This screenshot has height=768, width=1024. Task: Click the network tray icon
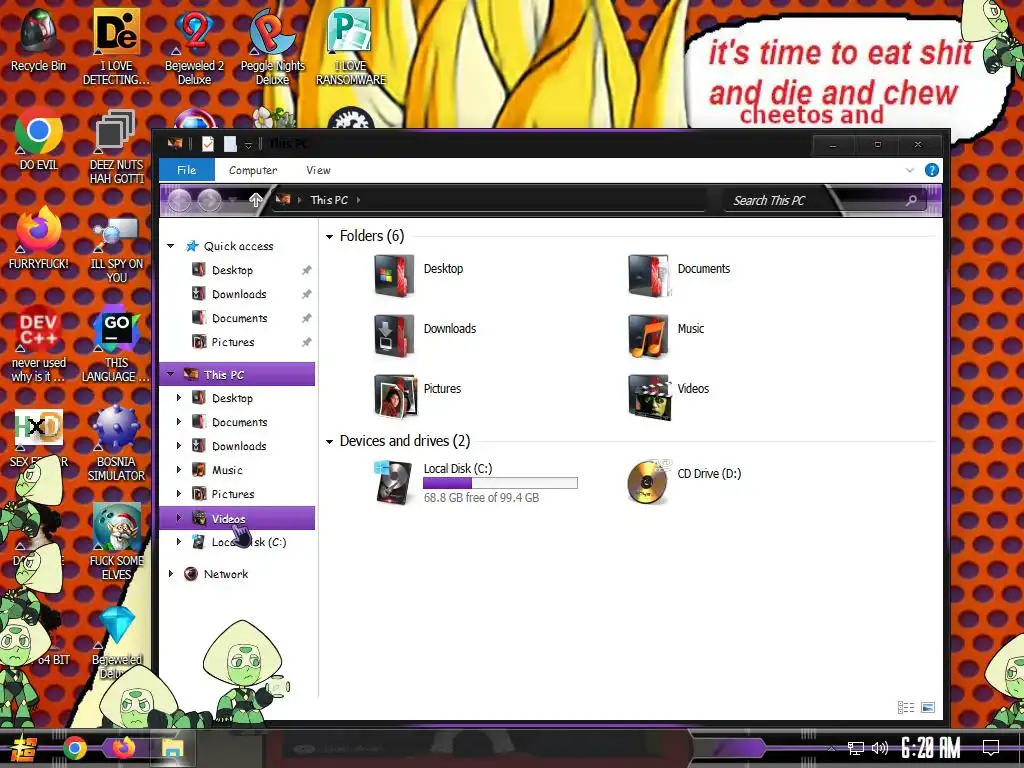coord(855,748)
